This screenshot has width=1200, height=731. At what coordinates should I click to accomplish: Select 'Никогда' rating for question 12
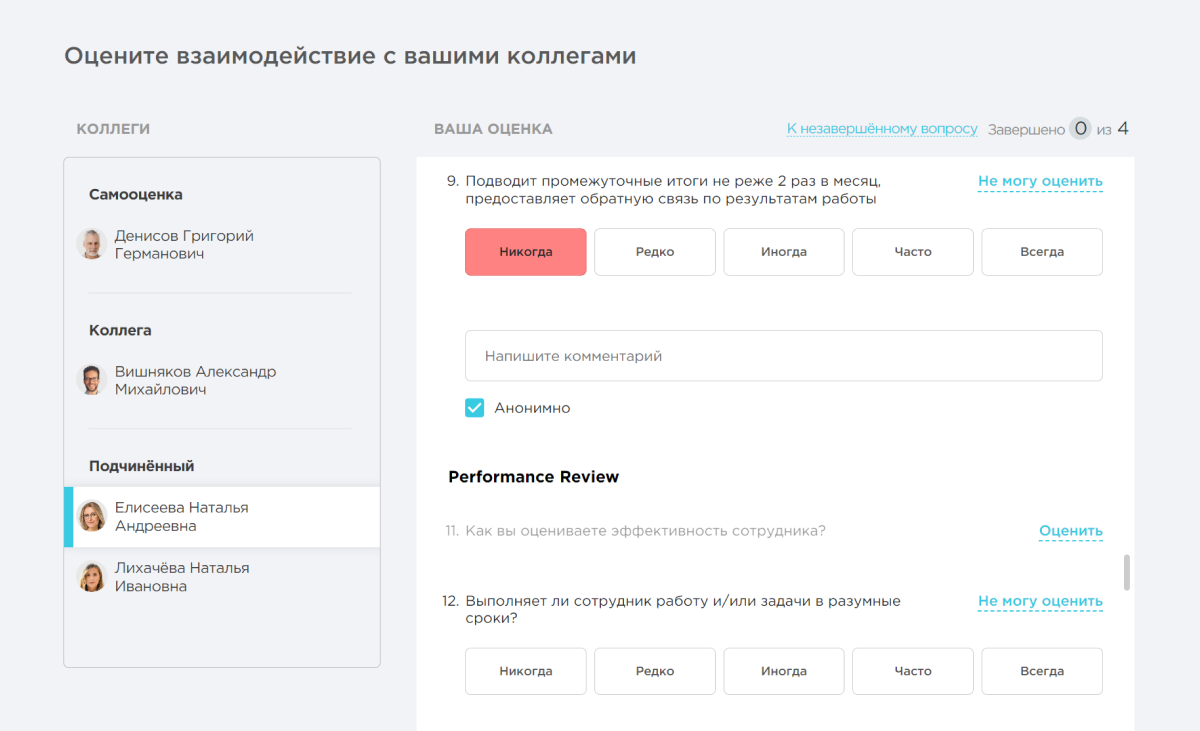[x=525, y=670]
